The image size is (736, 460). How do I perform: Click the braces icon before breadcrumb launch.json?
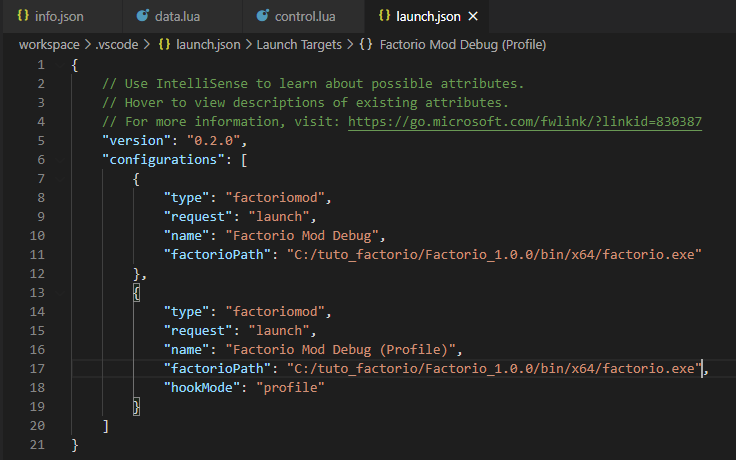point(165,45)
